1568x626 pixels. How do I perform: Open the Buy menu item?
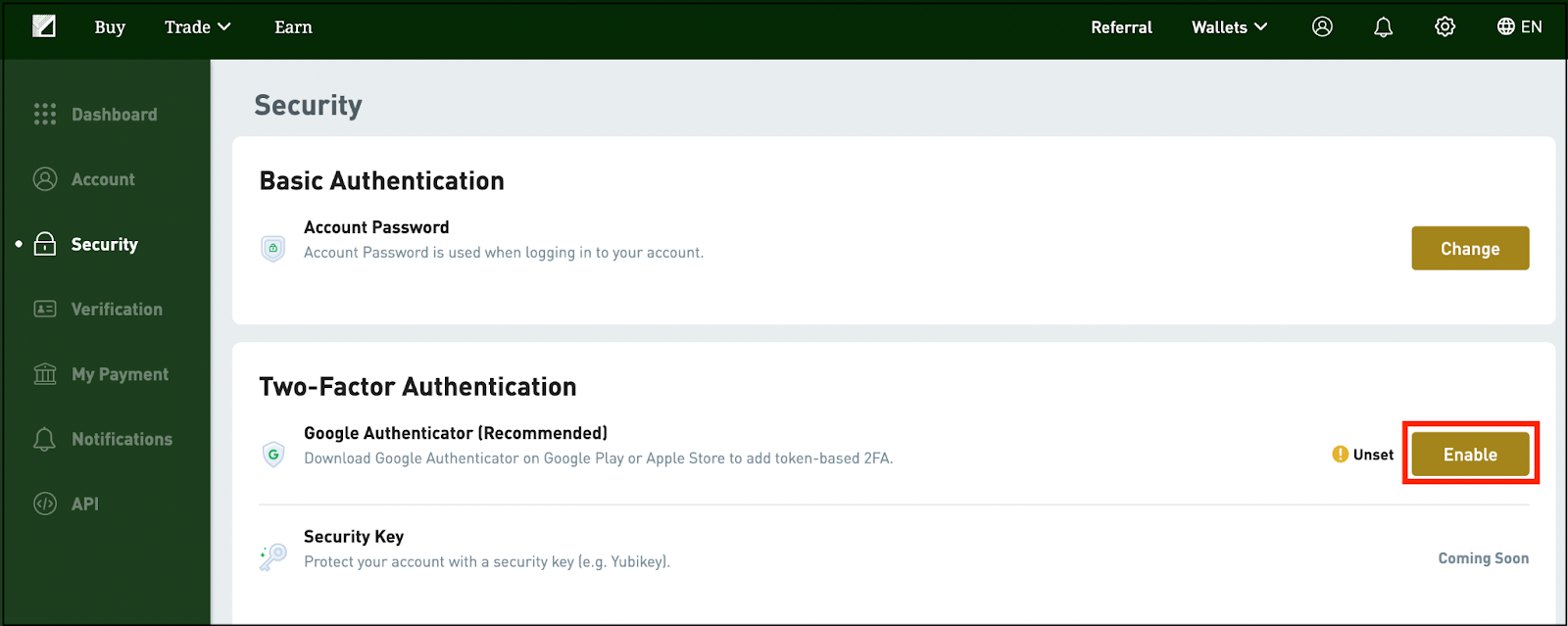110,26
